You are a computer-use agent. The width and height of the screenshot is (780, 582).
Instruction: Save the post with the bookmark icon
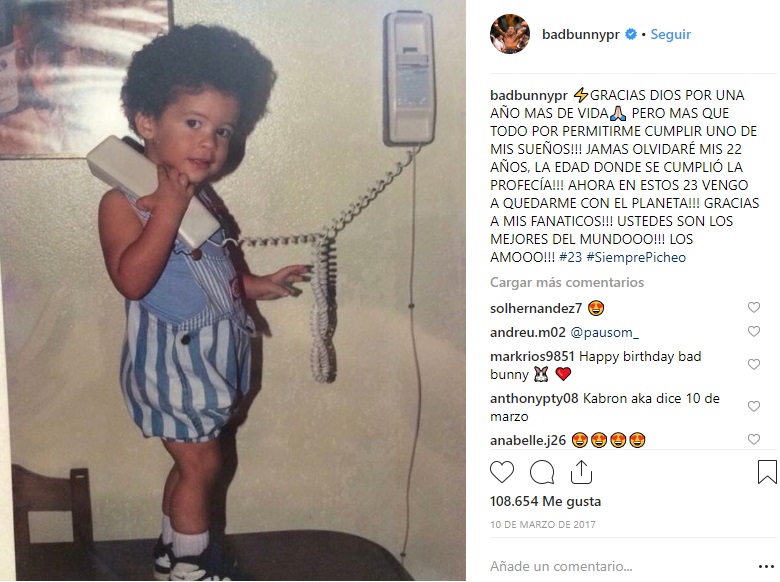(x=767, y=472)
